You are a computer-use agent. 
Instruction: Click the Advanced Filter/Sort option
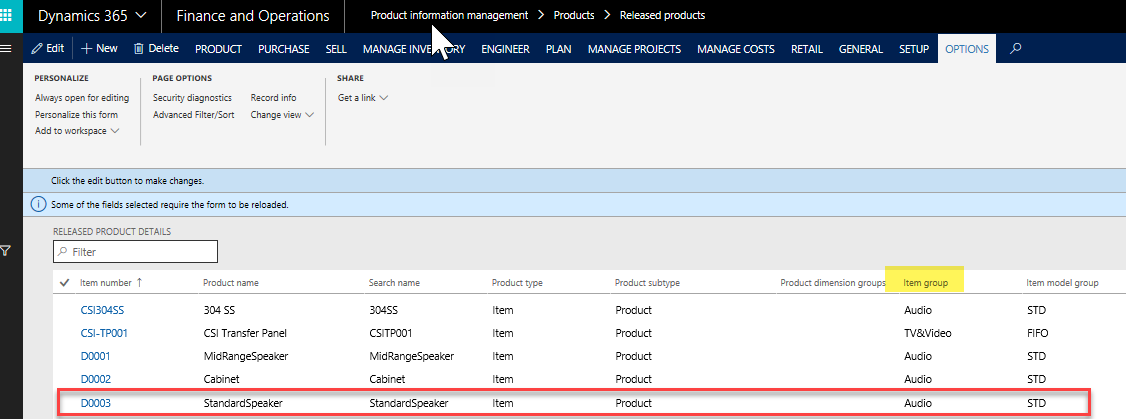[193, 115]
